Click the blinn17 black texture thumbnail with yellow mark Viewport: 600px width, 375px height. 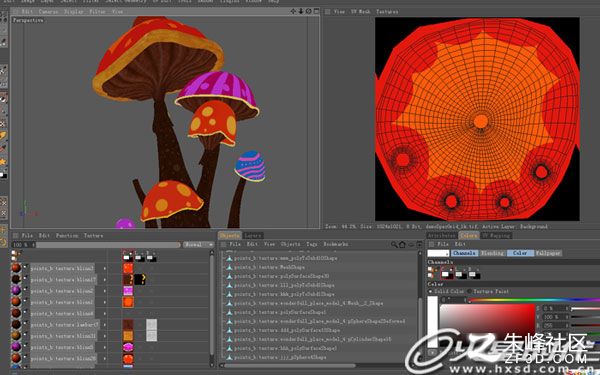140,279
